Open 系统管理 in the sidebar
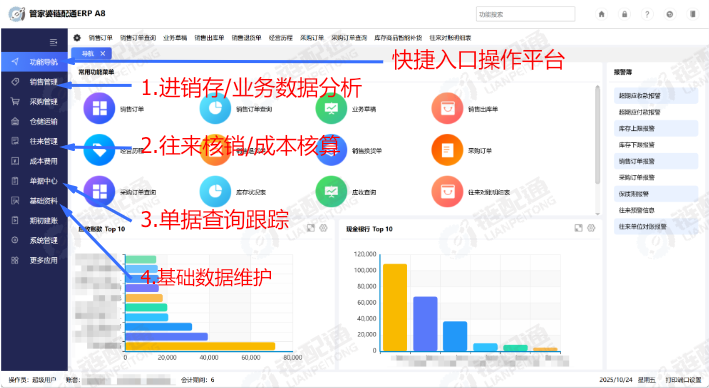709x388 pixels. 34,240
